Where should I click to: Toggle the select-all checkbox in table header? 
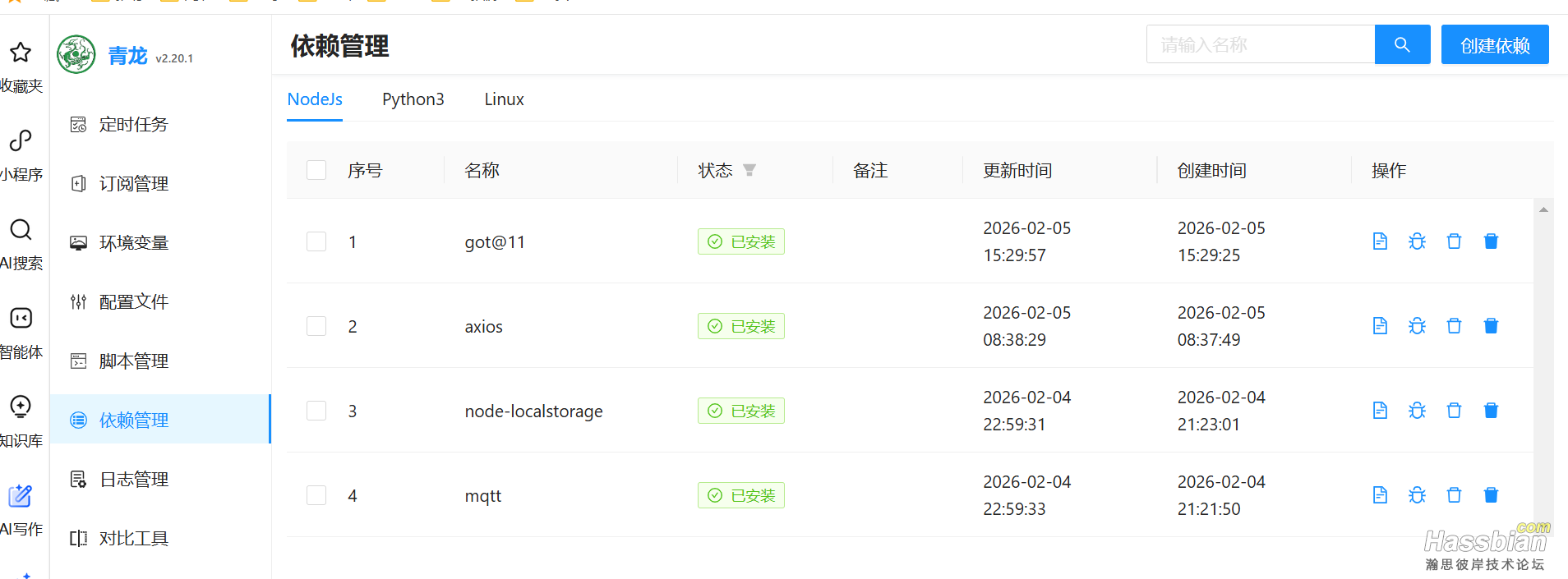[316, 170]
